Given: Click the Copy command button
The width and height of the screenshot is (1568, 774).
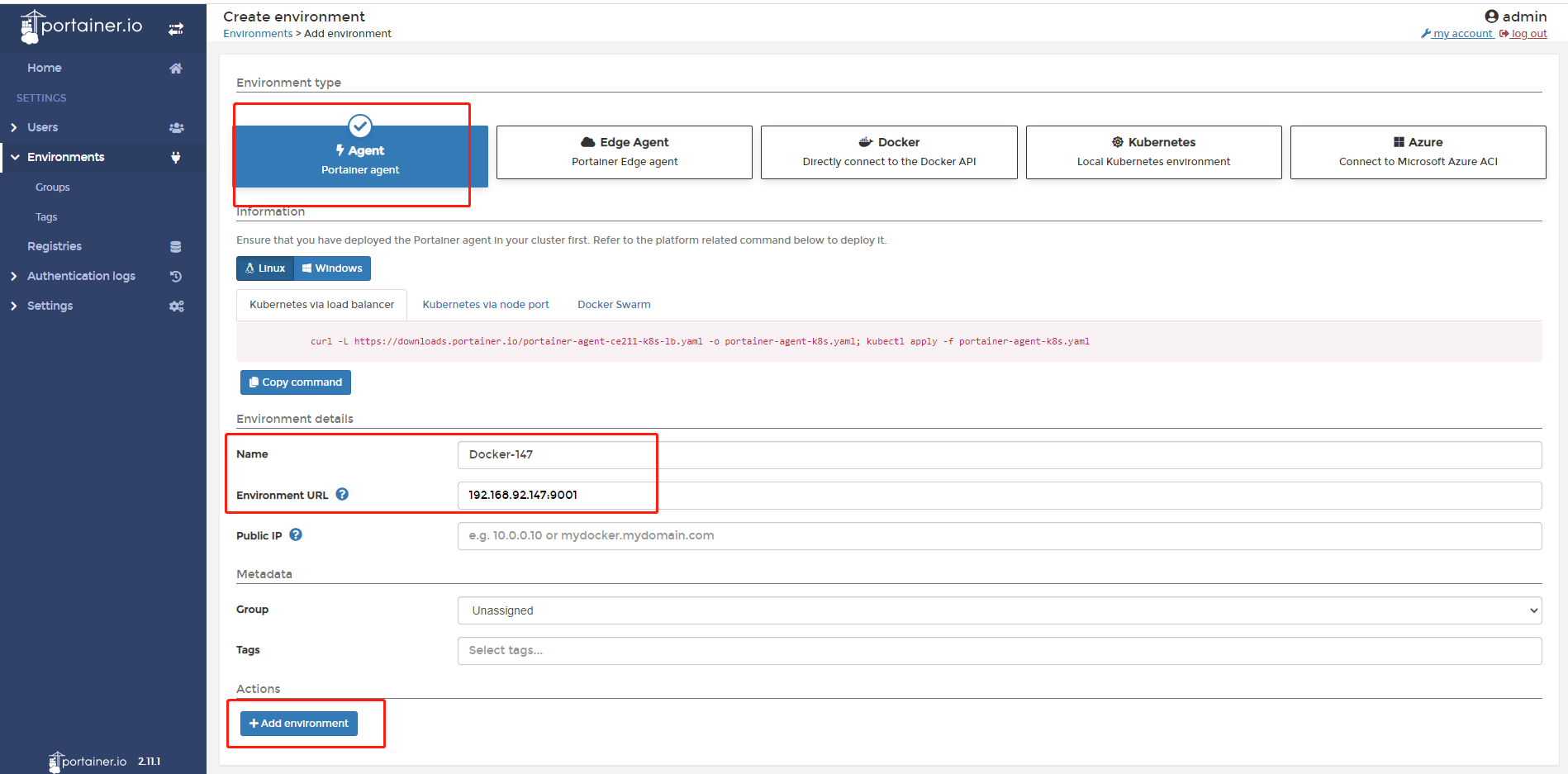Looking at the screenshot, I should [x=296, y=382].
